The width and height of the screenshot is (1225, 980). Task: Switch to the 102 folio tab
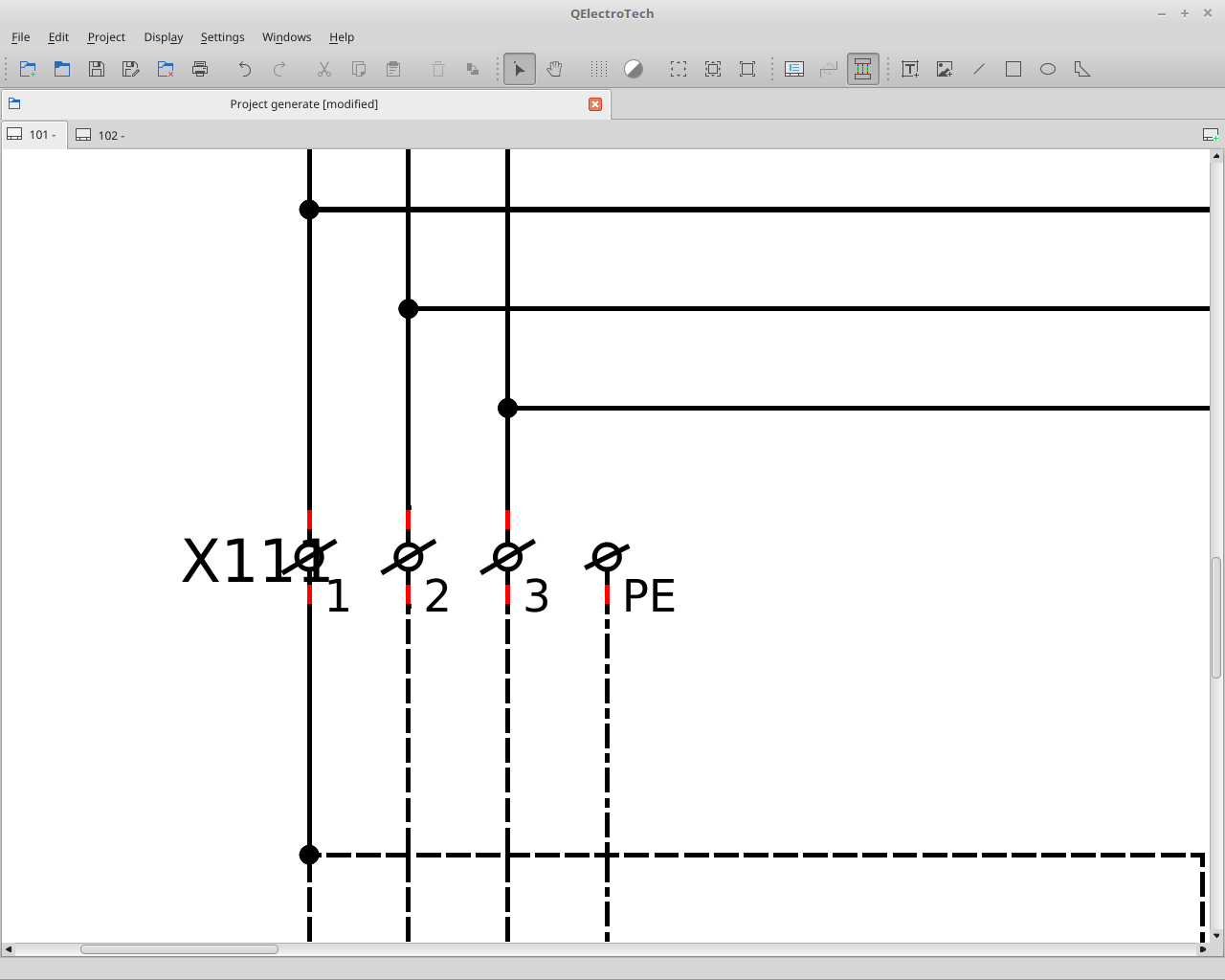(101, 135)
